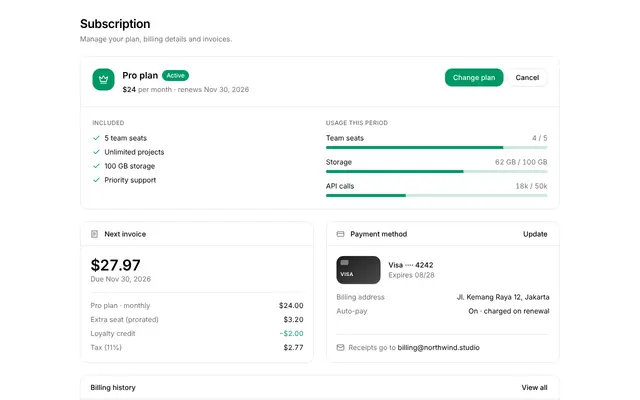Click the Visa ···· 4242 card label

coord(411,265)
